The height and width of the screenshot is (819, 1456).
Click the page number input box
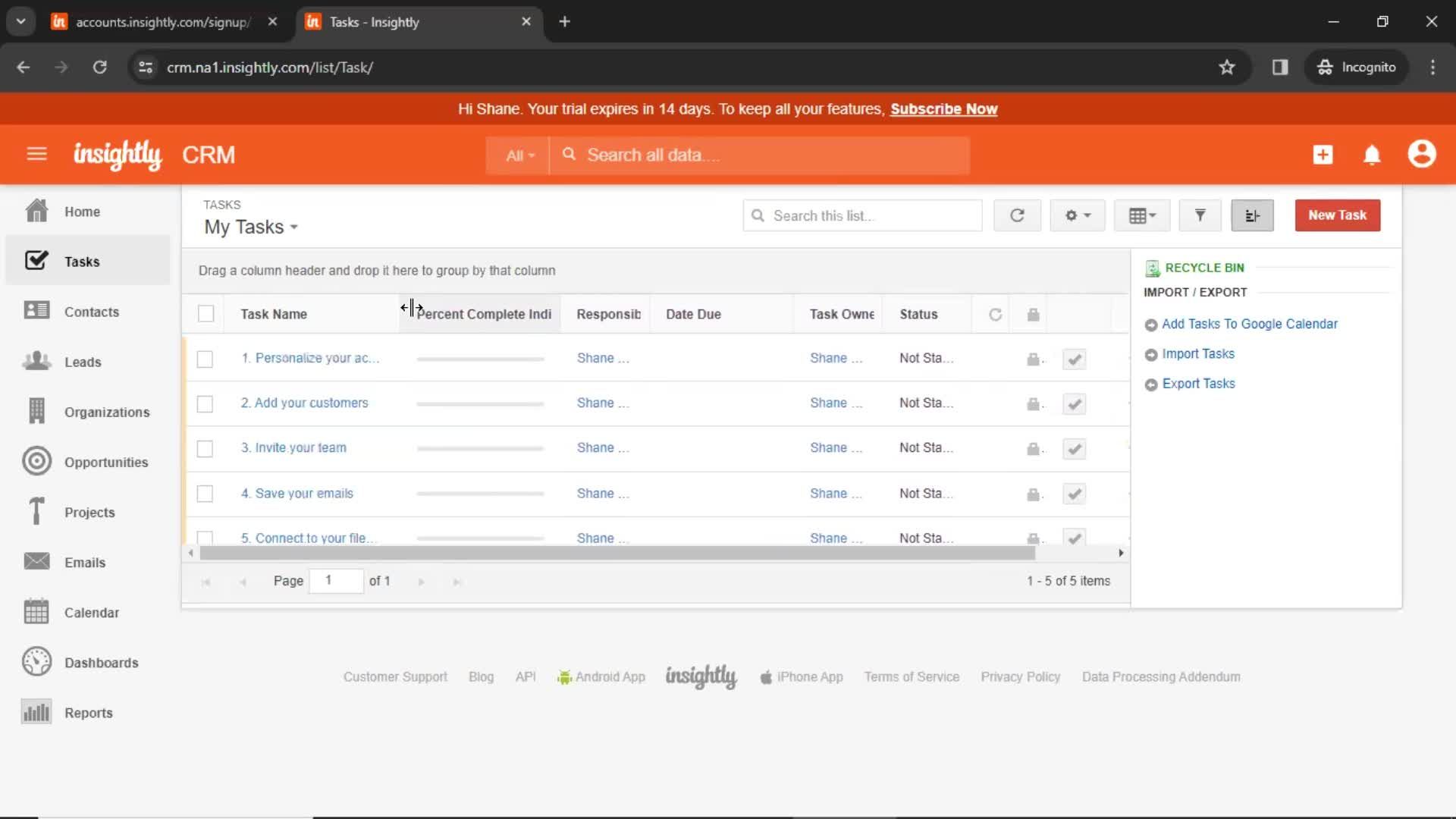(x=336, y=581)
